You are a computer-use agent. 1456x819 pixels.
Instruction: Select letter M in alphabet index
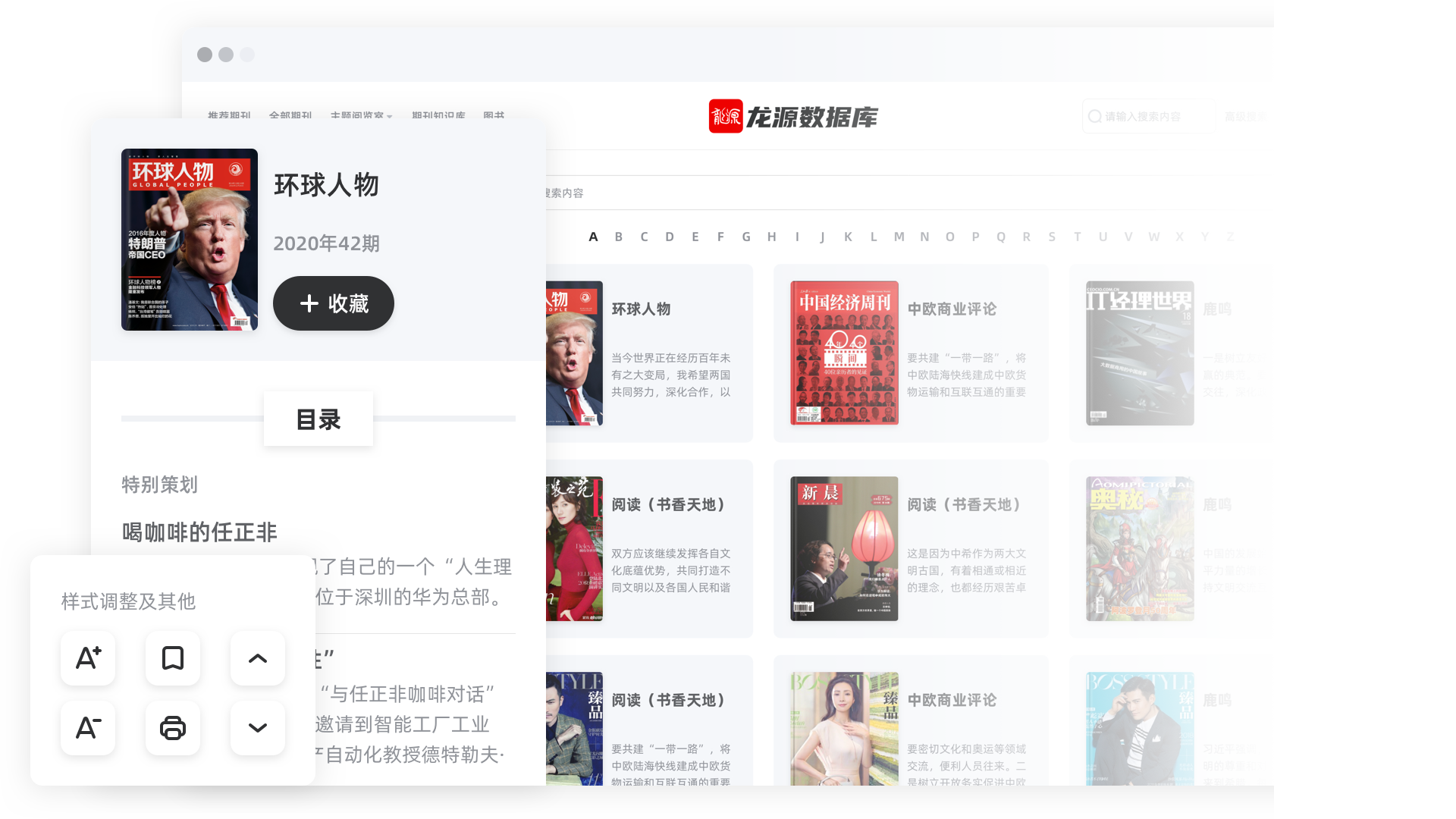tap(899, 237)
